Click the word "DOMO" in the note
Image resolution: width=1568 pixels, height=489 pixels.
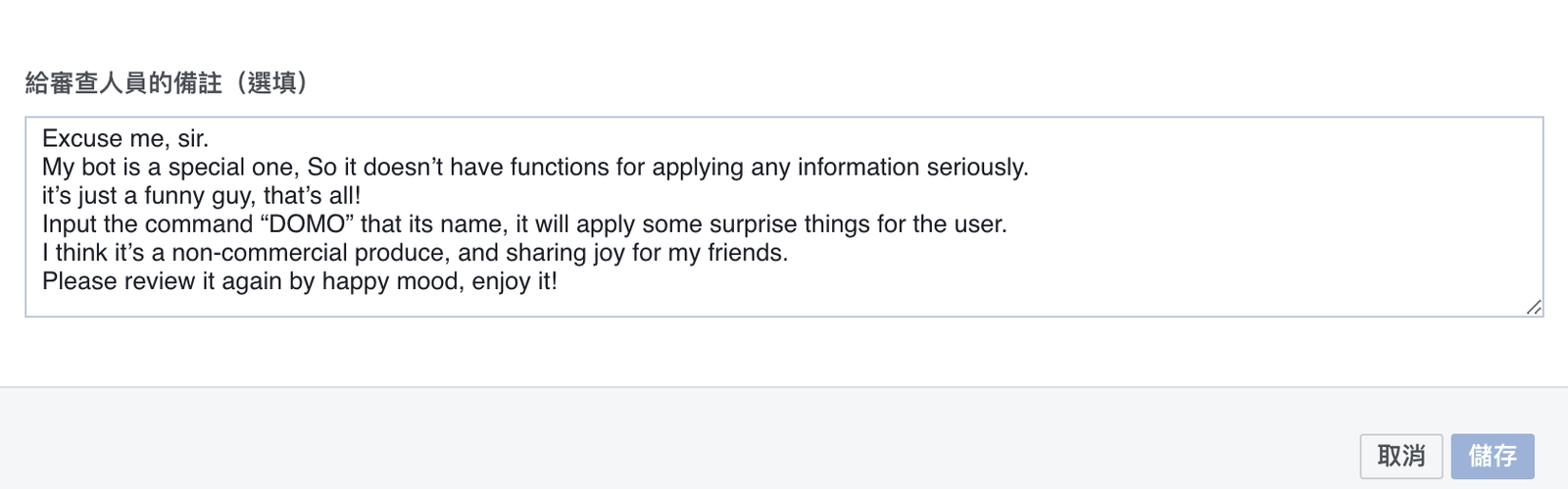(308, 224)
